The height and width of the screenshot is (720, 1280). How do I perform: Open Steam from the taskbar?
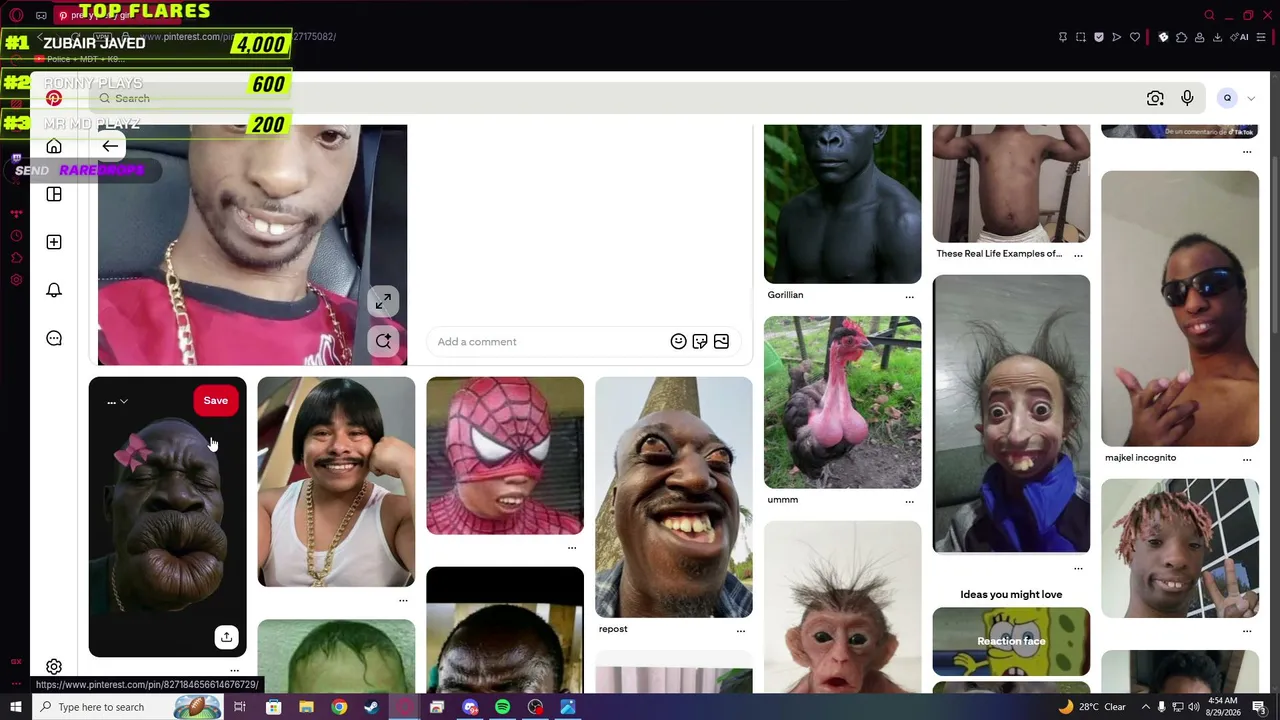pos(371,707)
